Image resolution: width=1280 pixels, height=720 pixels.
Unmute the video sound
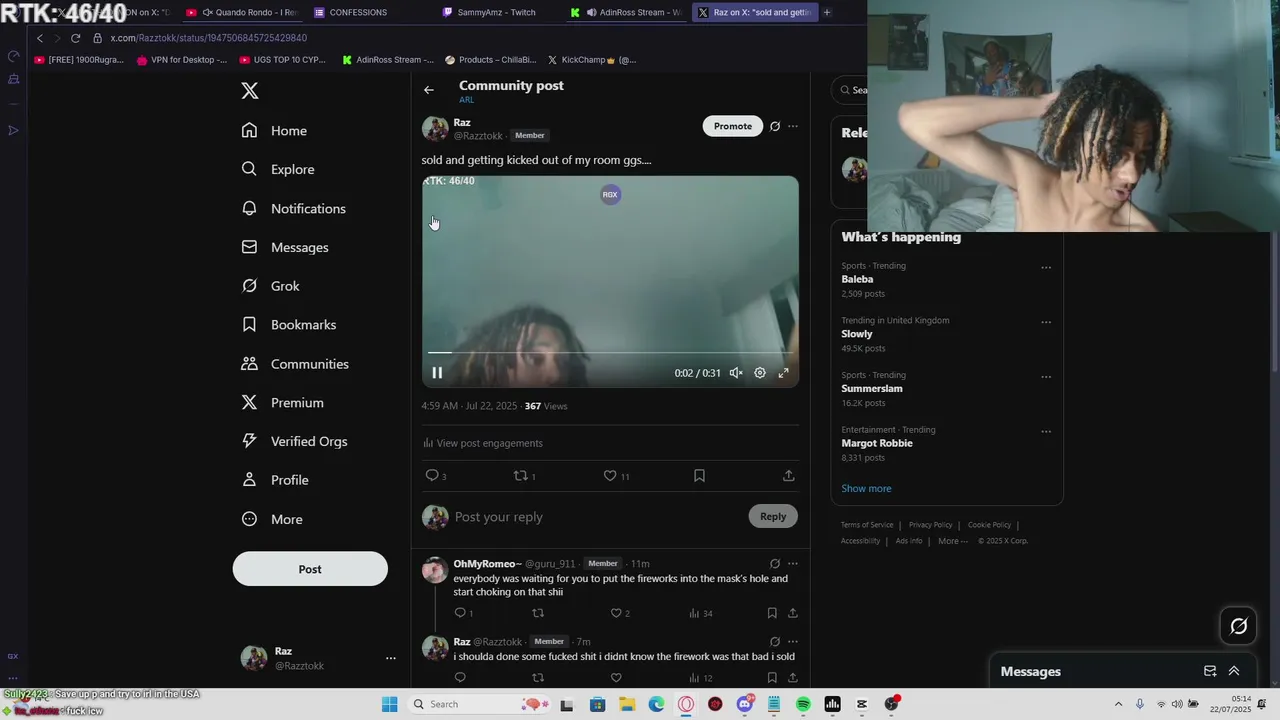point(736,373)
